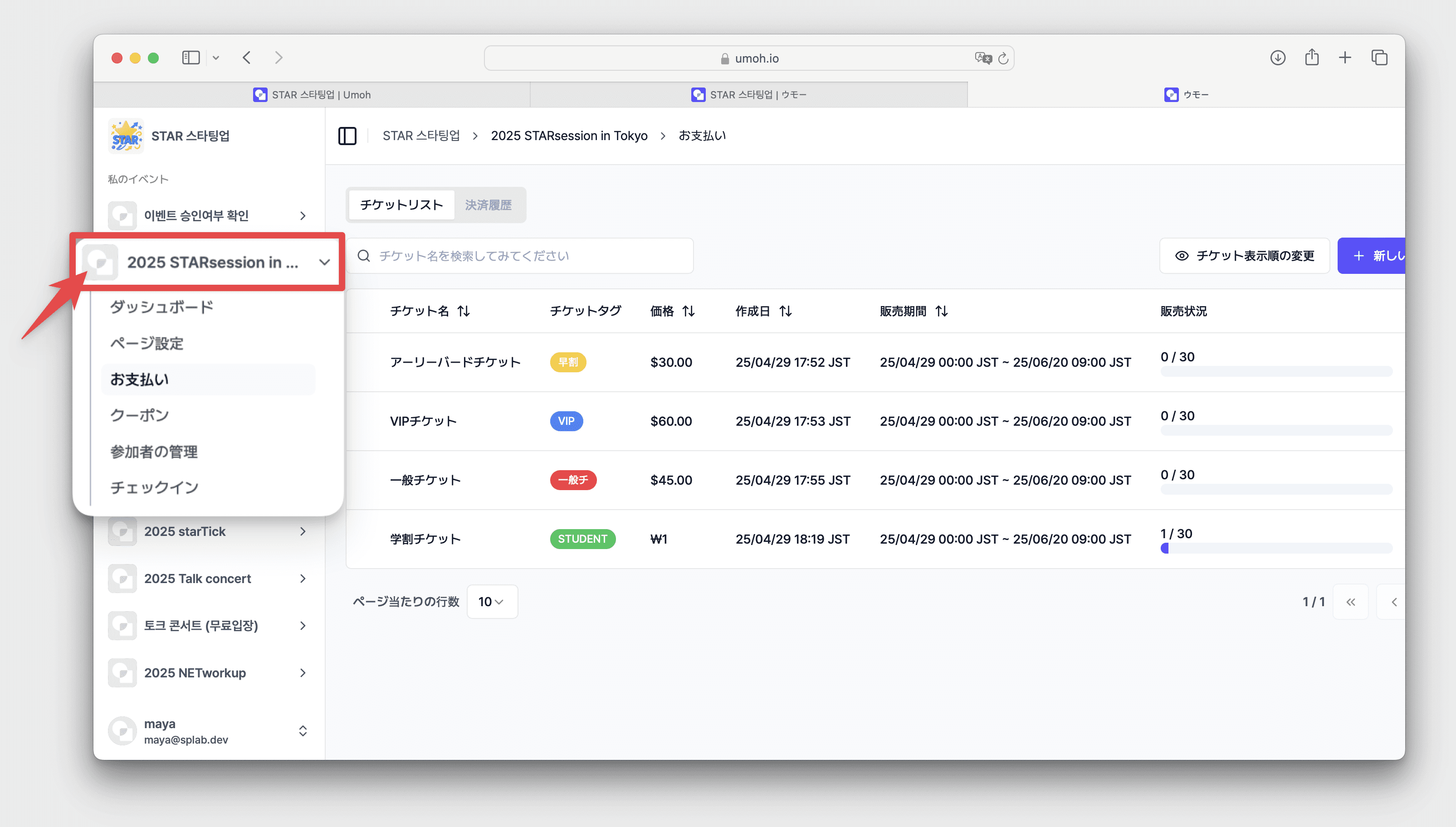
Task: Click the STAR 스타팅업 logo
Action: coord(126,136)
